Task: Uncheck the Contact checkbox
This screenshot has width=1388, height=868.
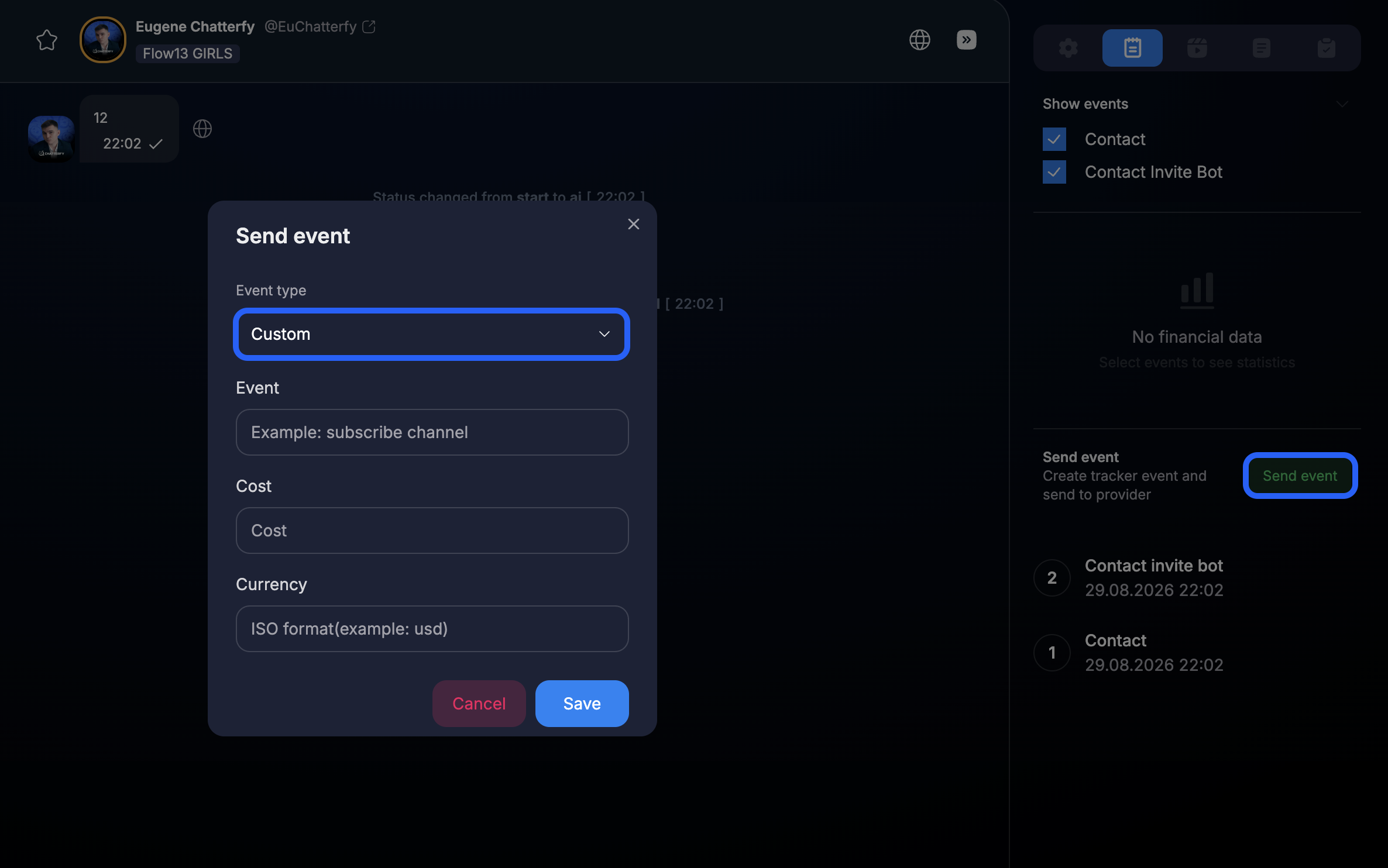Action: (x=1054, y=139)
